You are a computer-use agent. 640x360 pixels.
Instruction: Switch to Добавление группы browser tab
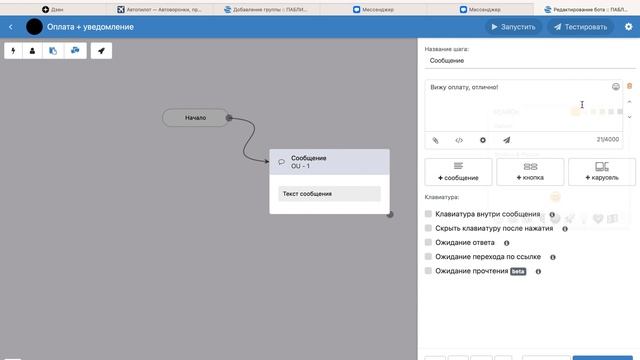tap(266, 9)
